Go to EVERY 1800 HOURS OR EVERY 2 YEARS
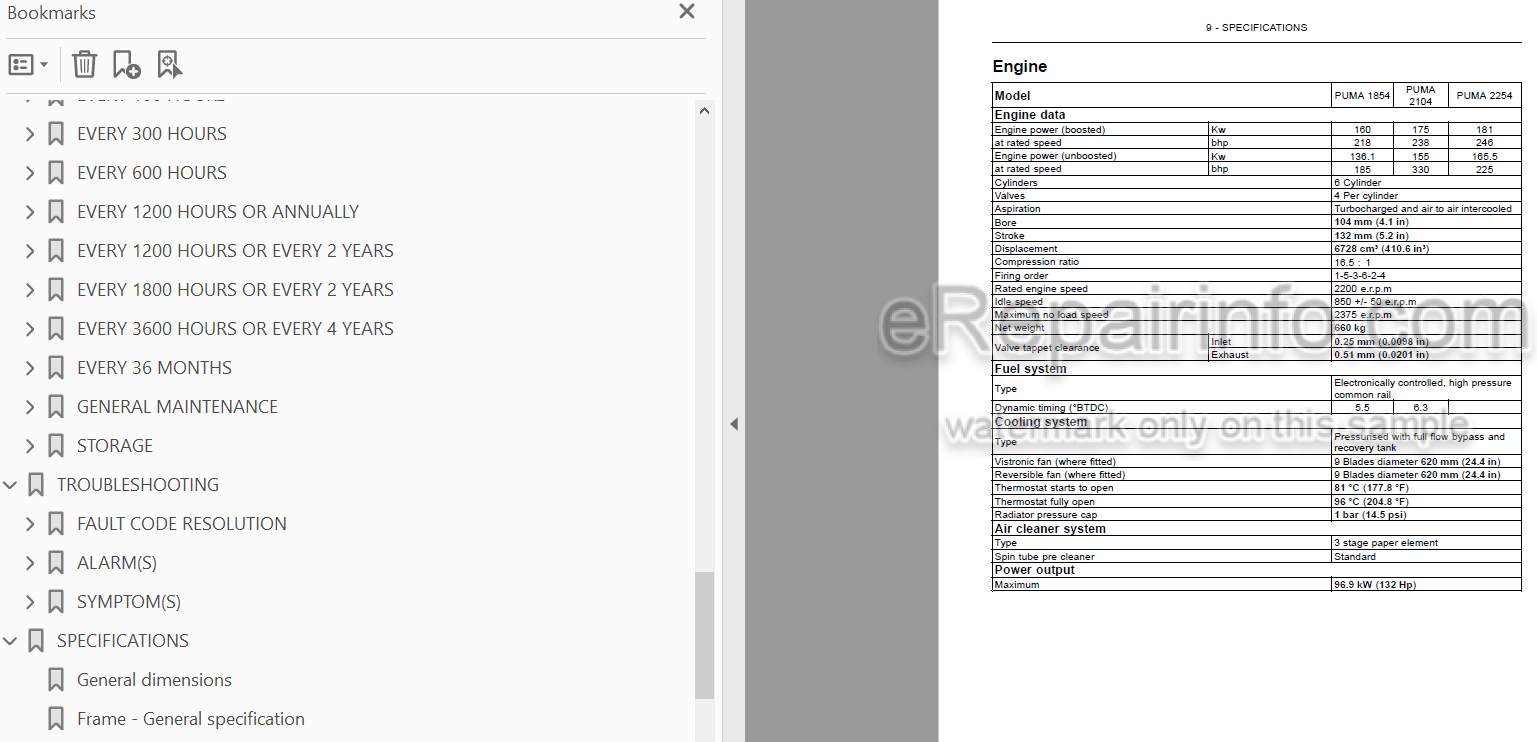This screenshot has height=742, width=1537. [235, 290]
